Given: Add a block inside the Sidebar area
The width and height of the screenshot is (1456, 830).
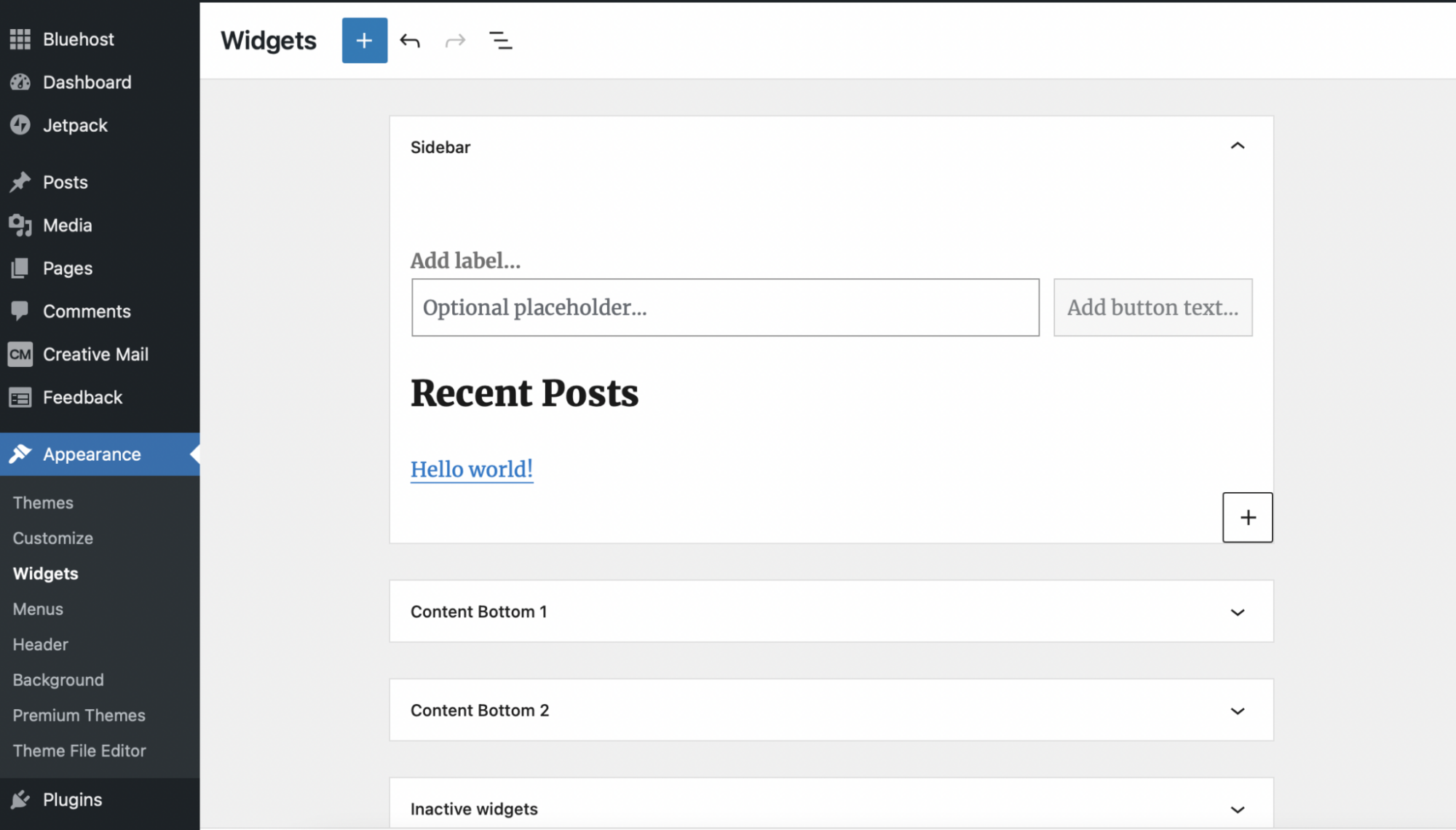Looking at the screenshot, I should tap(1247, 518).
